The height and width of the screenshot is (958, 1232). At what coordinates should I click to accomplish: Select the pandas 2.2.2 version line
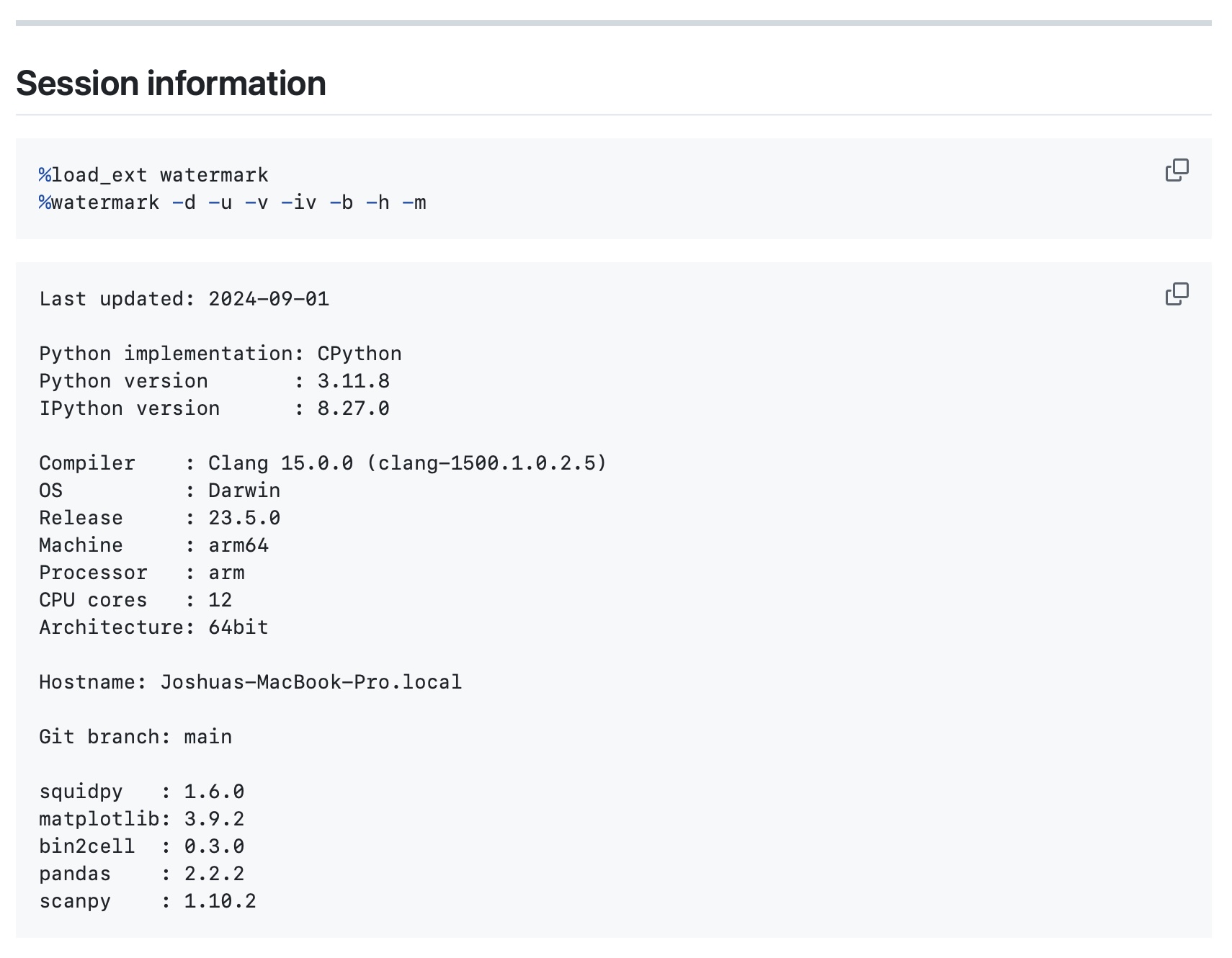142,874
